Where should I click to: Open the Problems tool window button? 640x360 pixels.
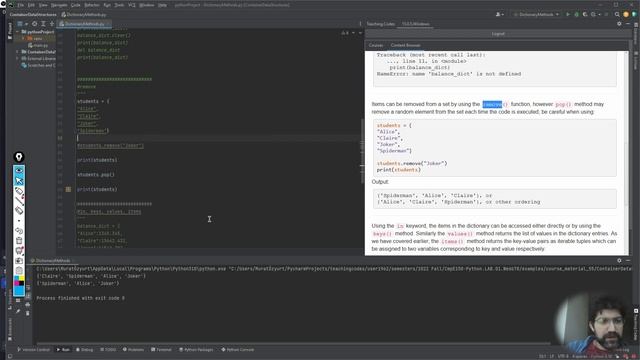click(133, 350)
